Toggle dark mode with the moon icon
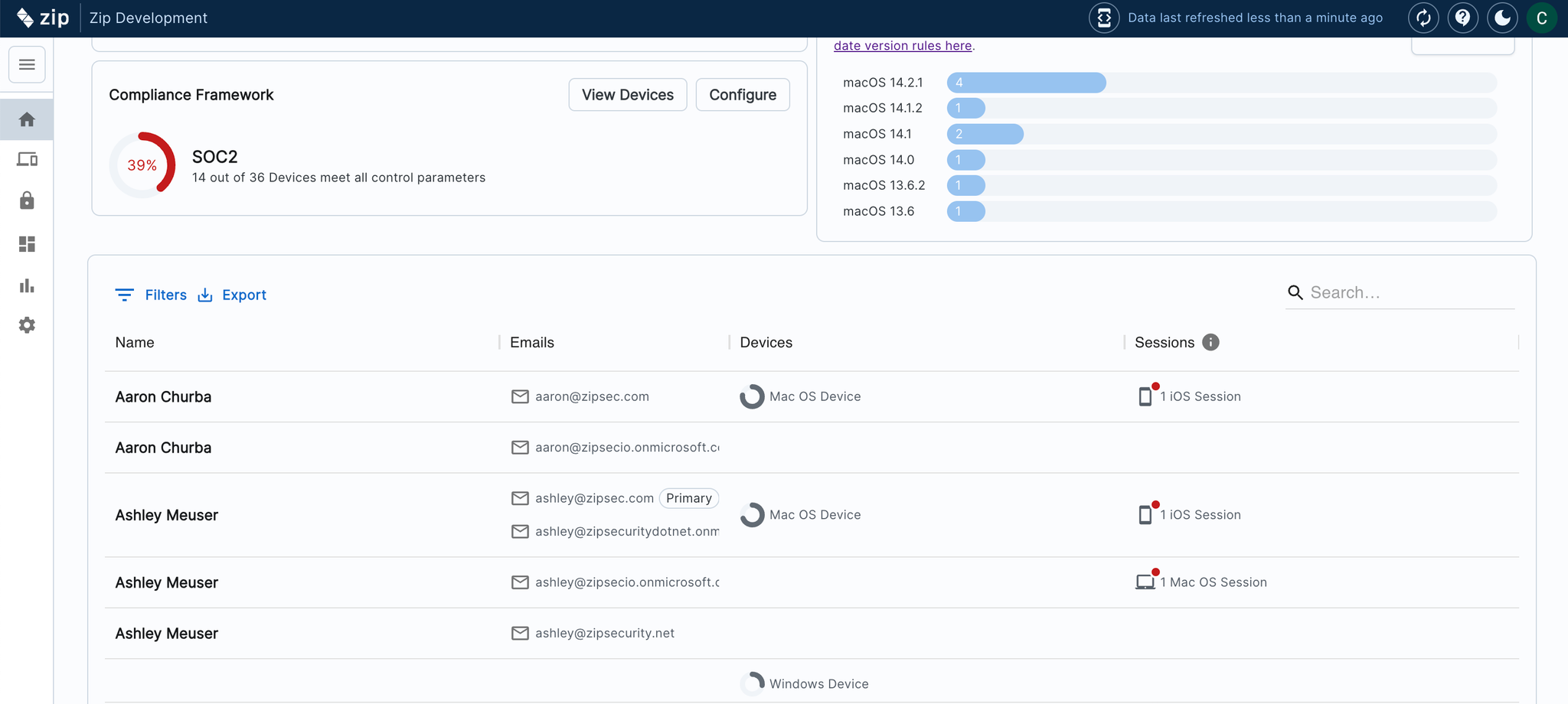The width and height of the screenshot is (1568, 704). click(x=1502, y=18)
